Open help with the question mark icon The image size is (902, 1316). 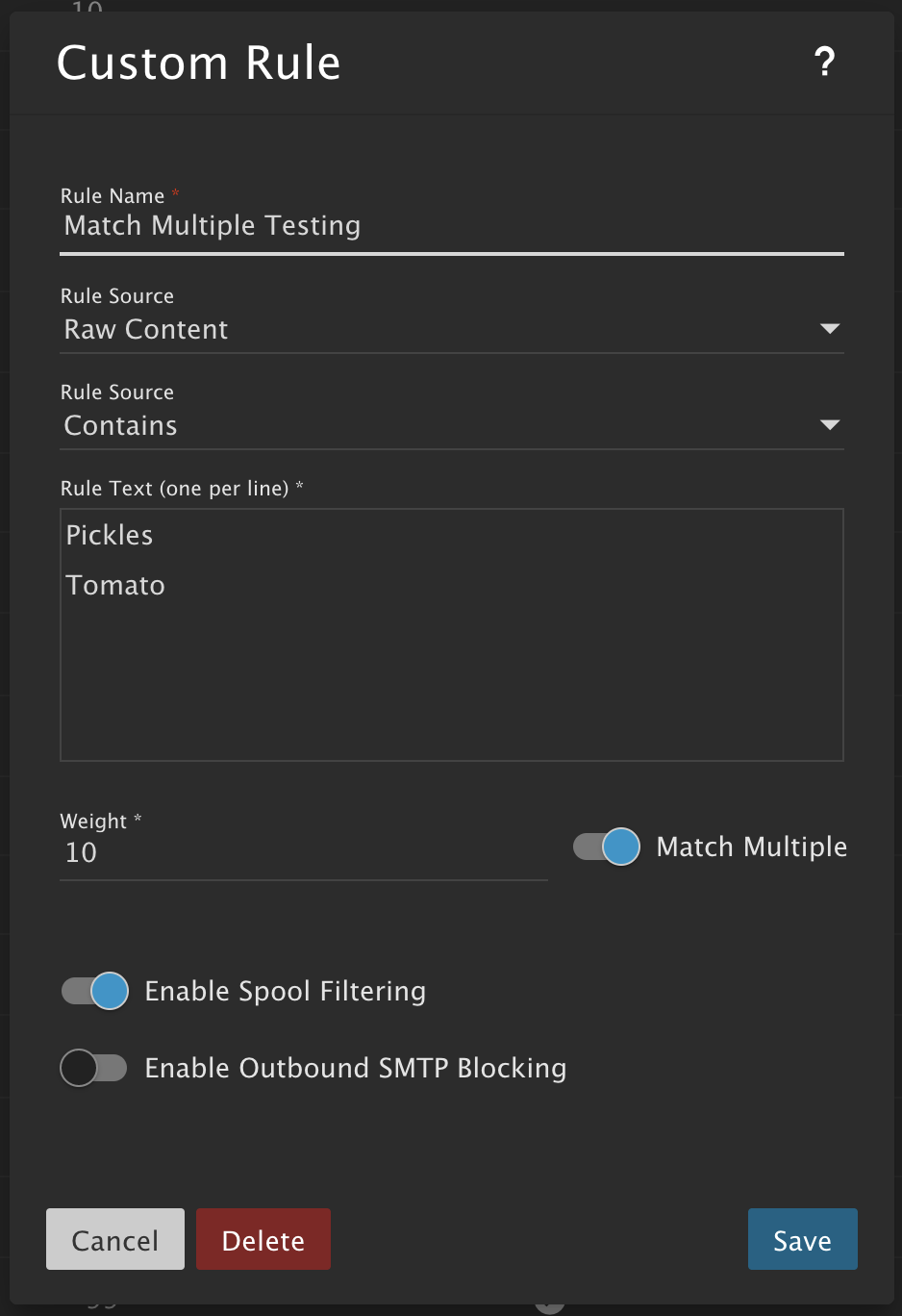click(x=824, y=63)
